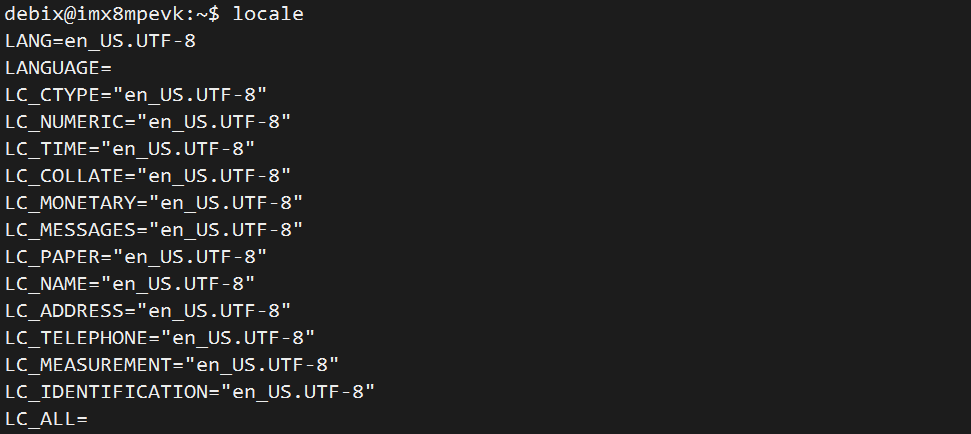Click the LC_IDENTIFICATION output line
The width and height of the screenshot is (971, 434).
(190, 391)
